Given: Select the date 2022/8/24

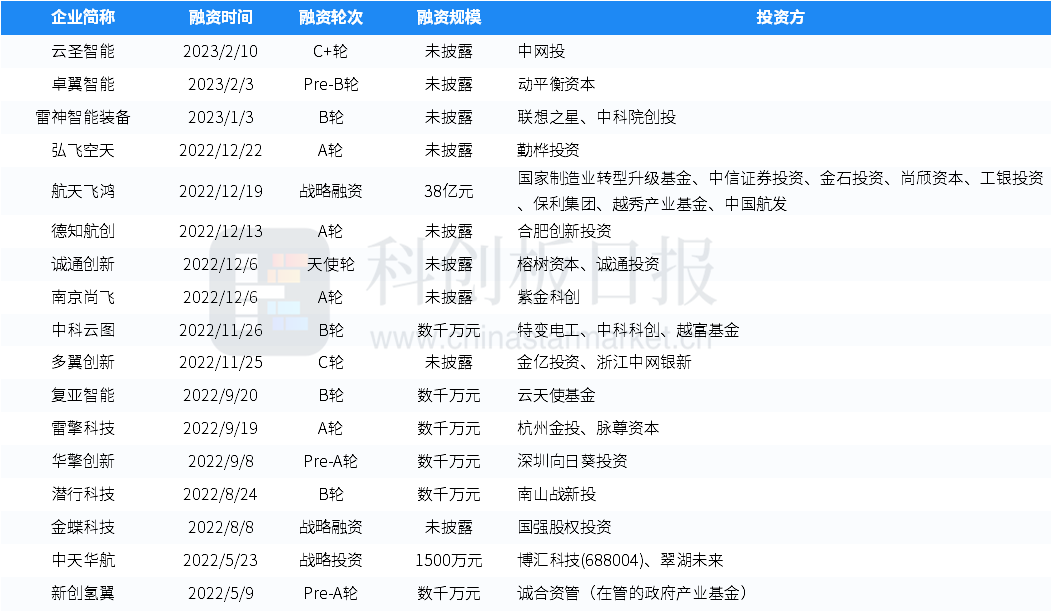Looking at the screenshot, I should pyautogui.click(x=221, y=494).
